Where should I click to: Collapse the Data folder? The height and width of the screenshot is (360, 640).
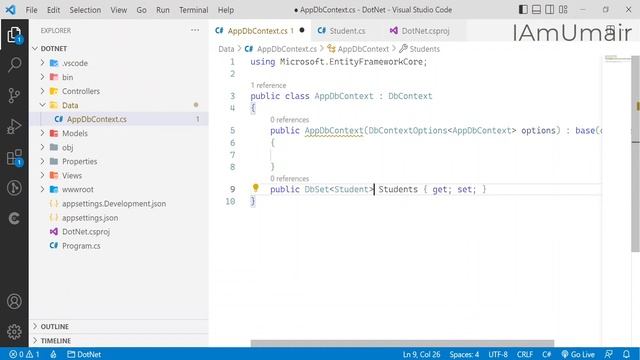[42, 105]
